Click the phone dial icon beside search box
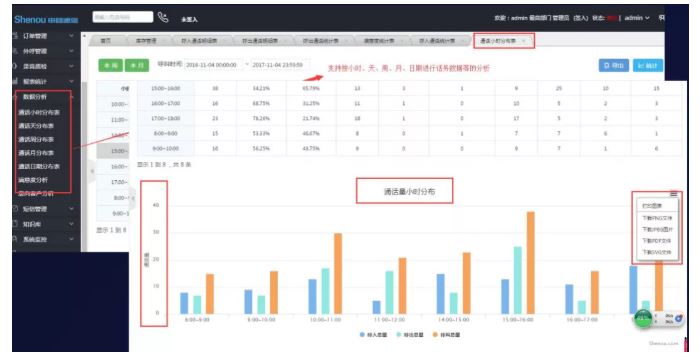The width and height of the screenshot is (699, 362). 163,17
